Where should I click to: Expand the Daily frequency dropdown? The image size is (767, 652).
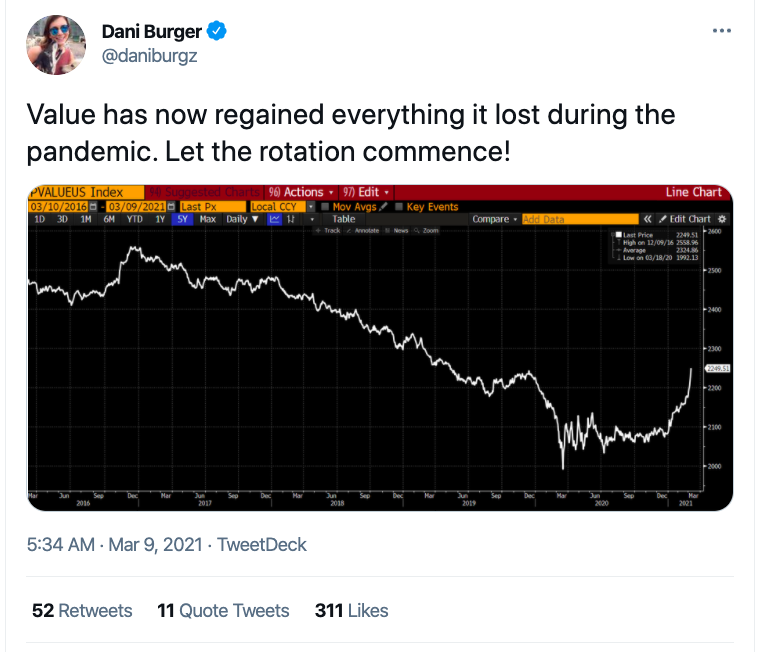[241, 219]
